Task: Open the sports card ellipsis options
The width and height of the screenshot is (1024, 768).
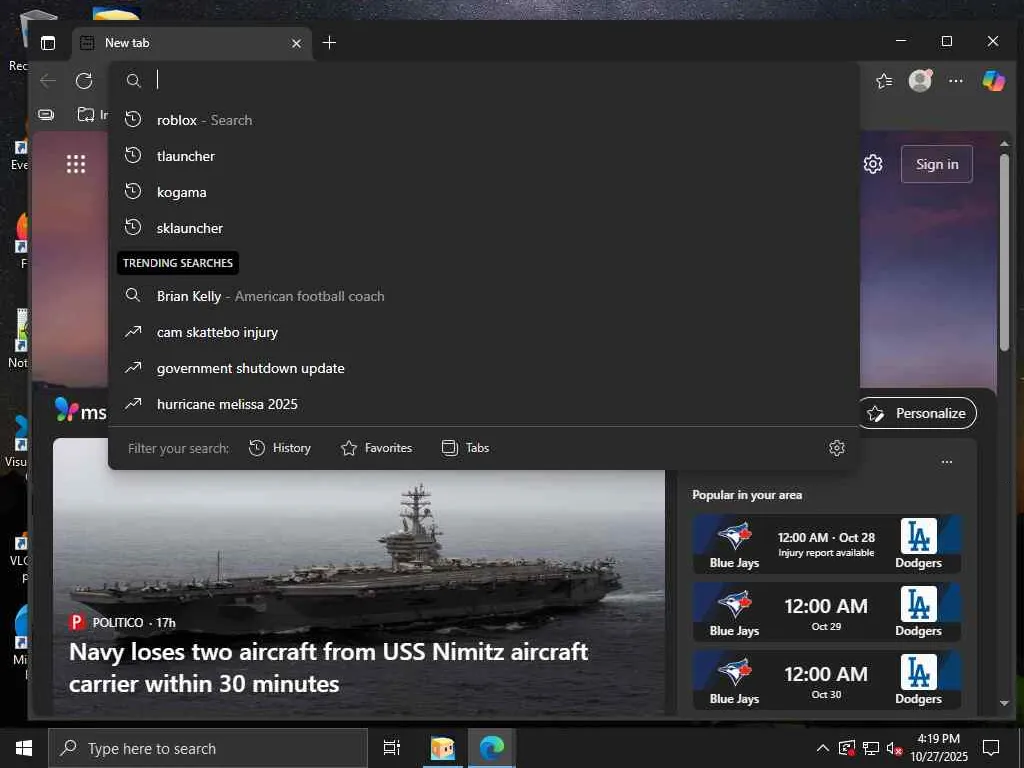Action: [946, 462]
